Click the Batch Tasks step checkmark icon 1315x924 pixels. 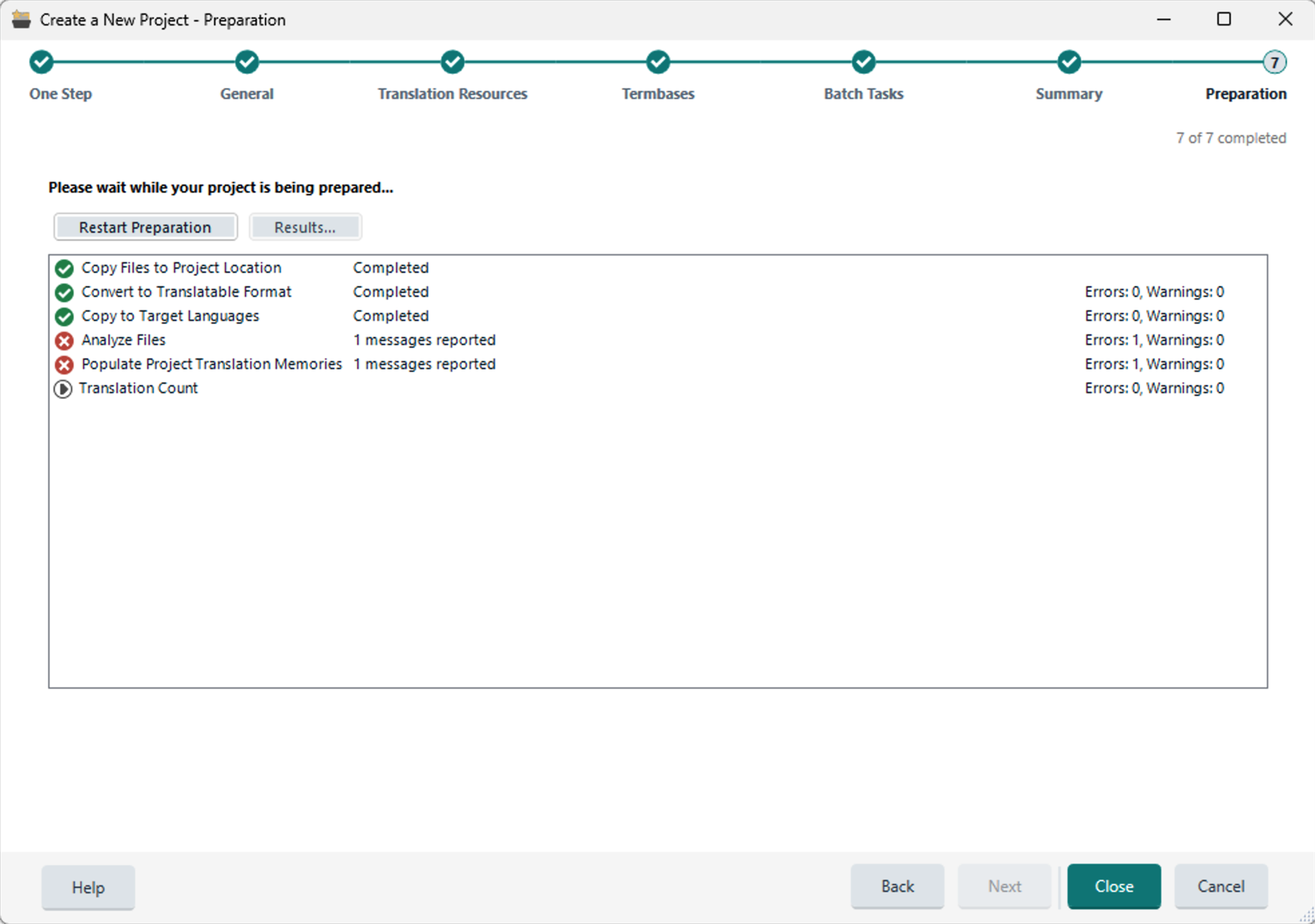(x=864, y=62)
